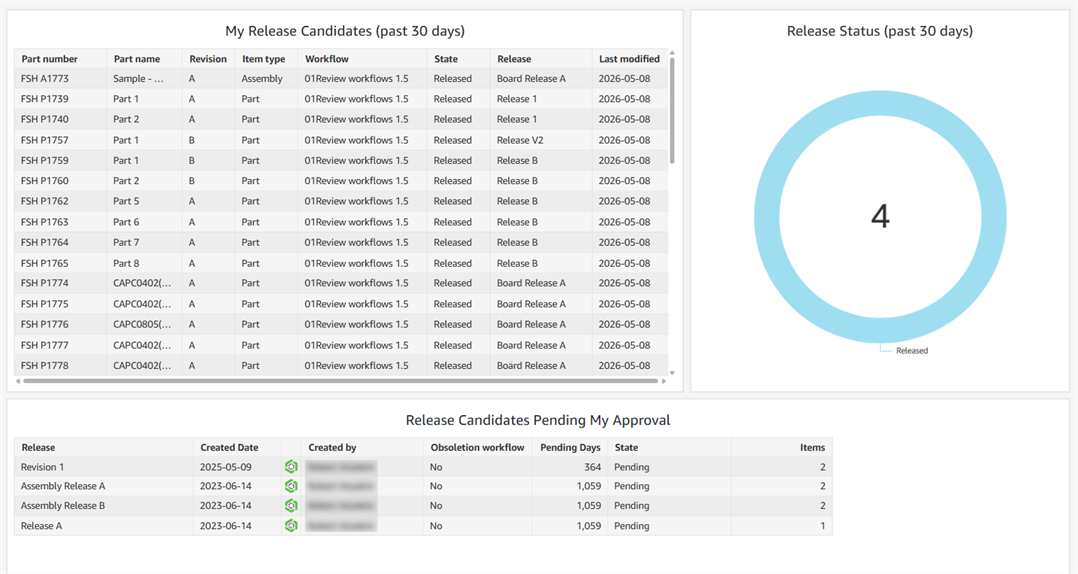
Task: Sort by State header in candidates table
Action: 446,59
